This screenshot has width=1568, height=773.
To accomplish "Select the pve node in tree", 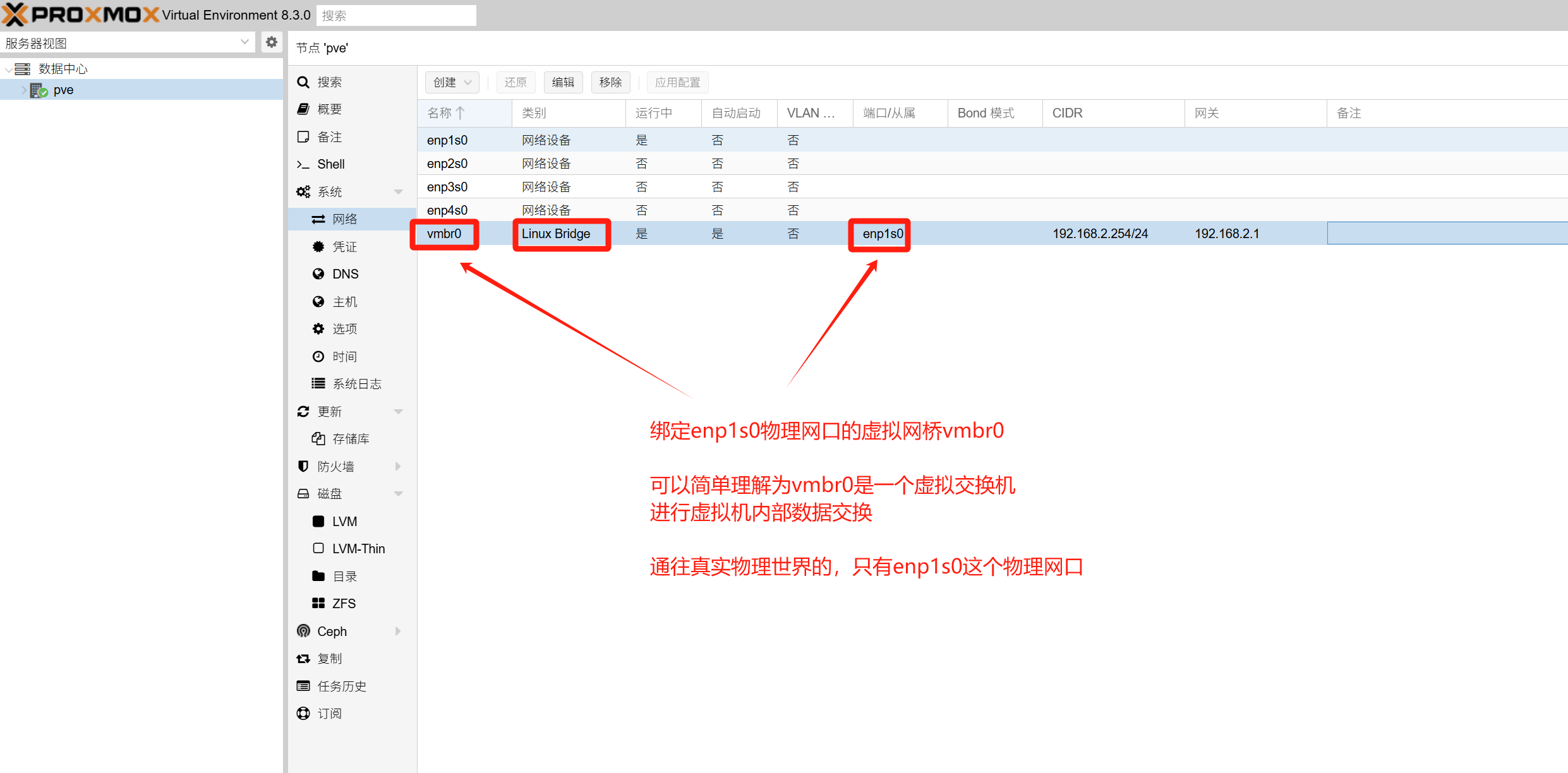I will click(x=63, y=90).
